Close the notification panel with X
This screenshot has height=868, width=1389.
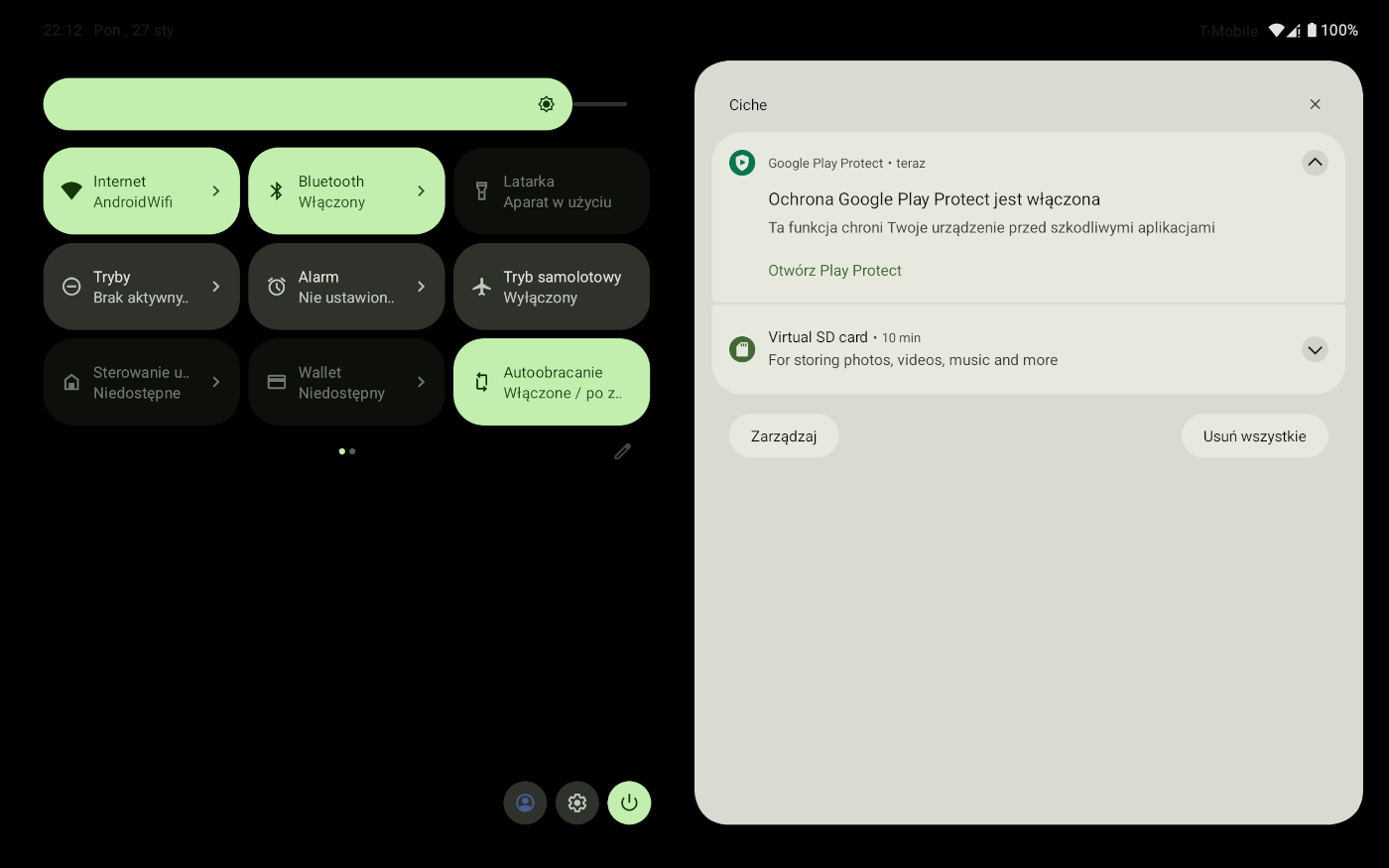point(1315,104)
